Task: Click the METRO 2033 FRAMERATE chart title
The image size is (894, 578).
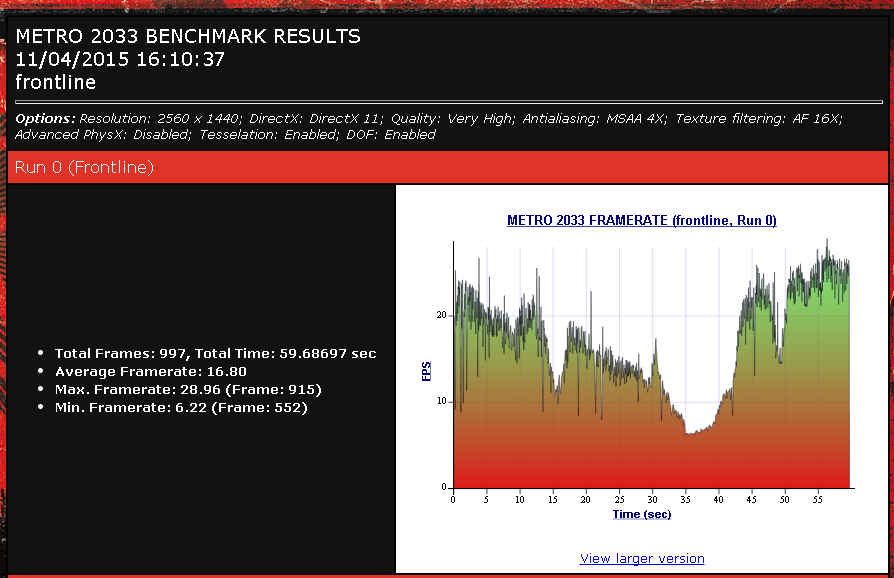Action: pyautogui.click(x=642, y=221)
